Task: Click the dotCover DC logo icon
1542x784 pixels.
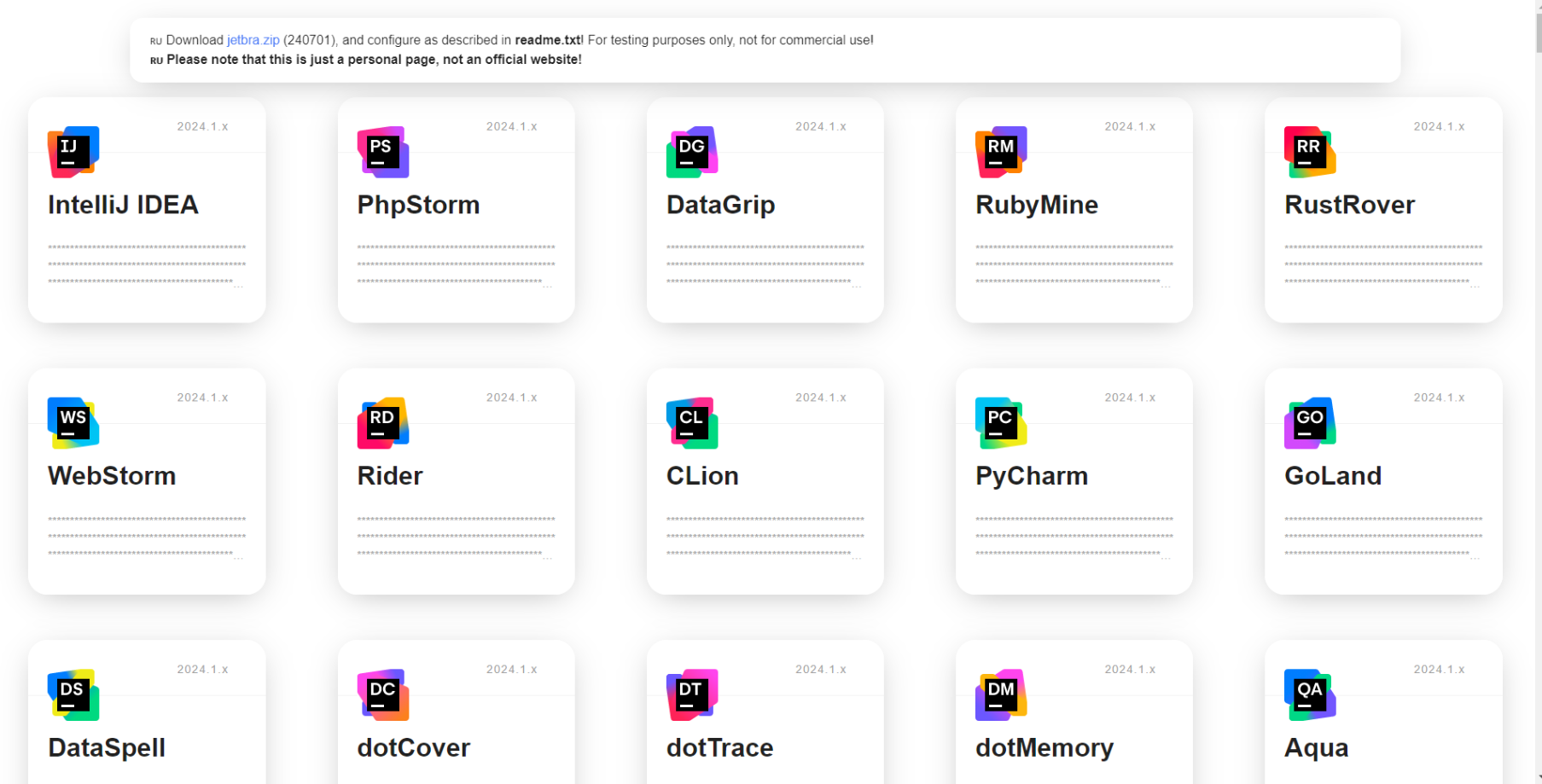Action: pos(383,695)
